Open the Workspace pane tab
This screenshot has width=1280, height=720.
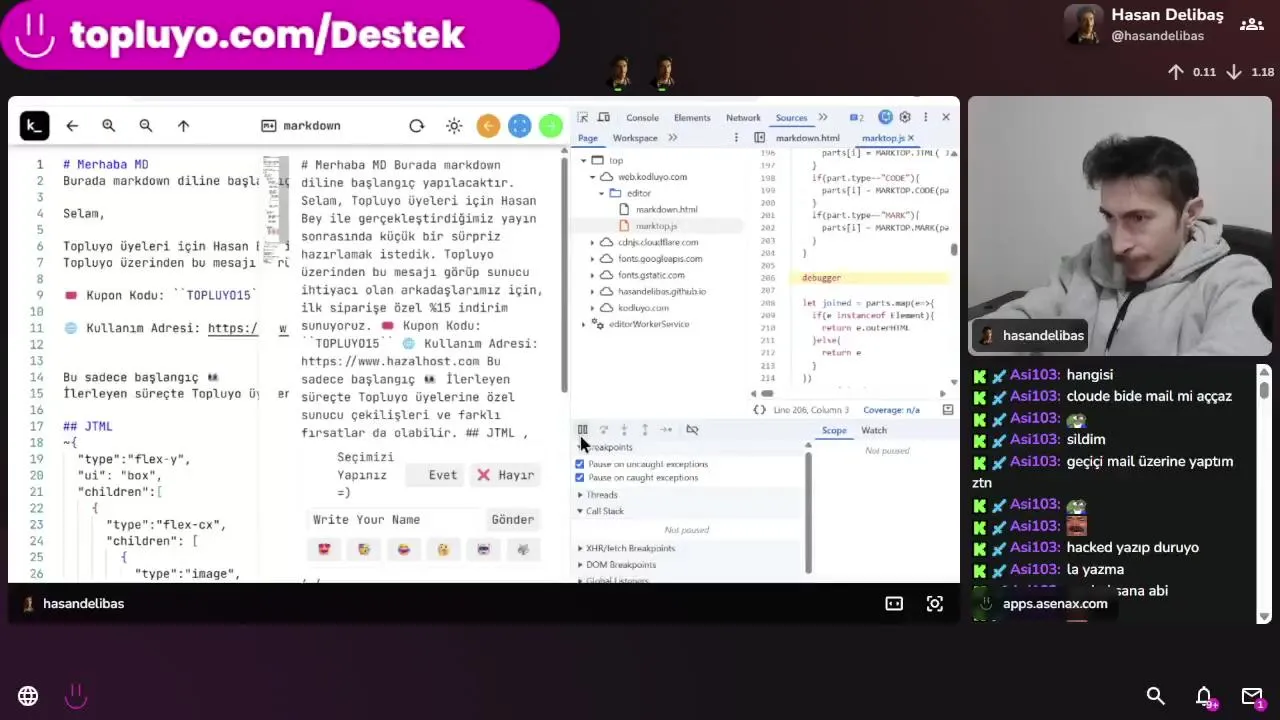635,138
